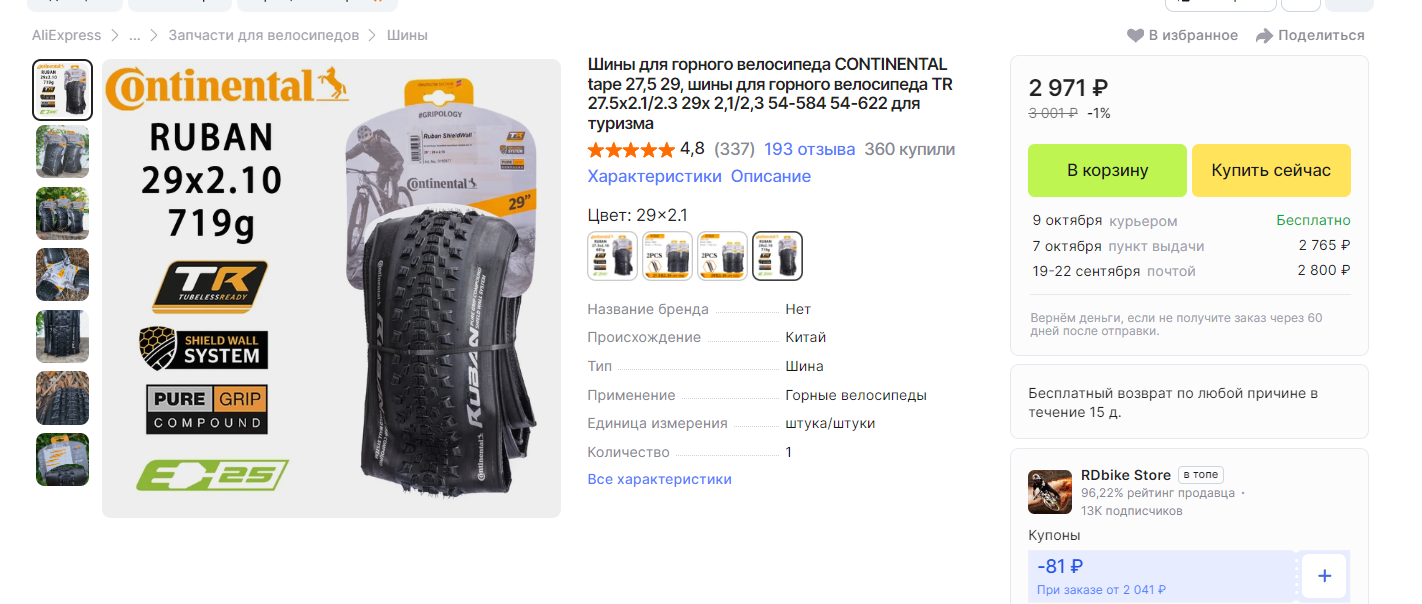Expand Все характеристики link

pyautogui.click(x=660, y=479)
